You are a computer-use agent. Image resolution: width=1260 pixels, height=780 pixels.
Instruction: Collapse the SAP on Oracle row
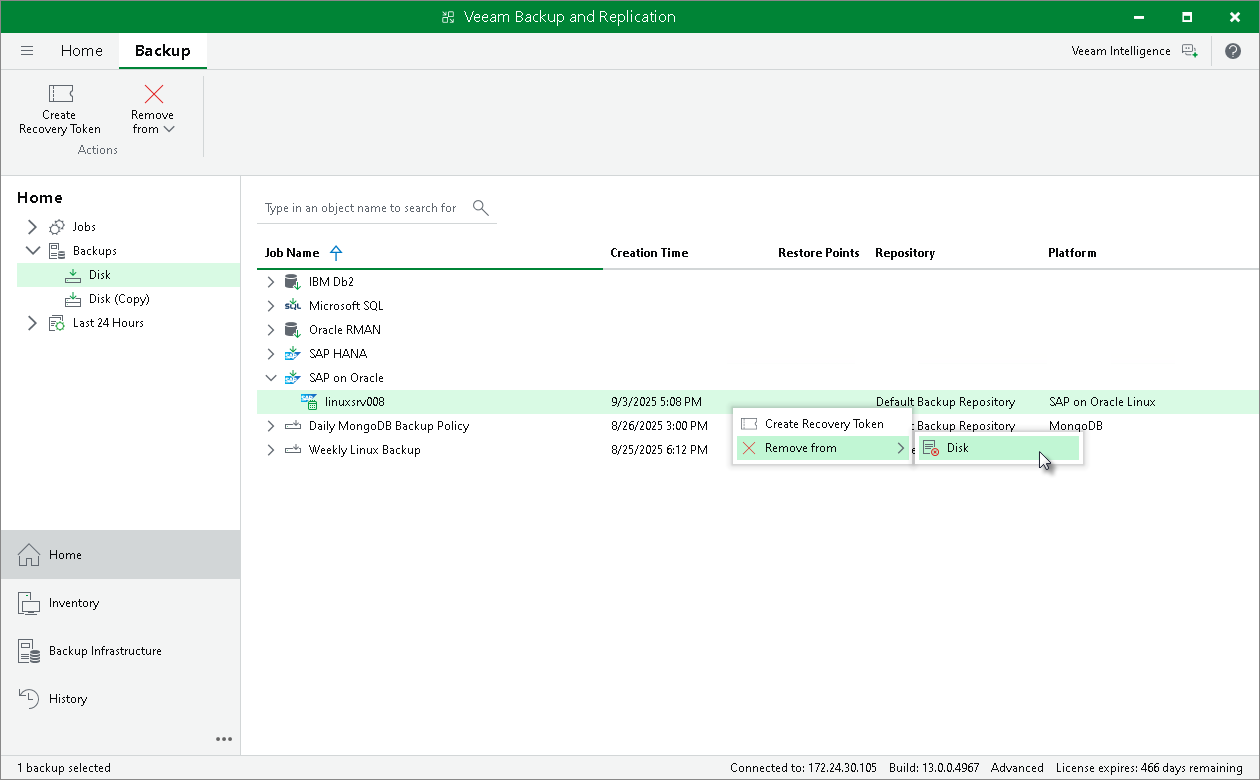pyautogui.click(x=271, y=378)
